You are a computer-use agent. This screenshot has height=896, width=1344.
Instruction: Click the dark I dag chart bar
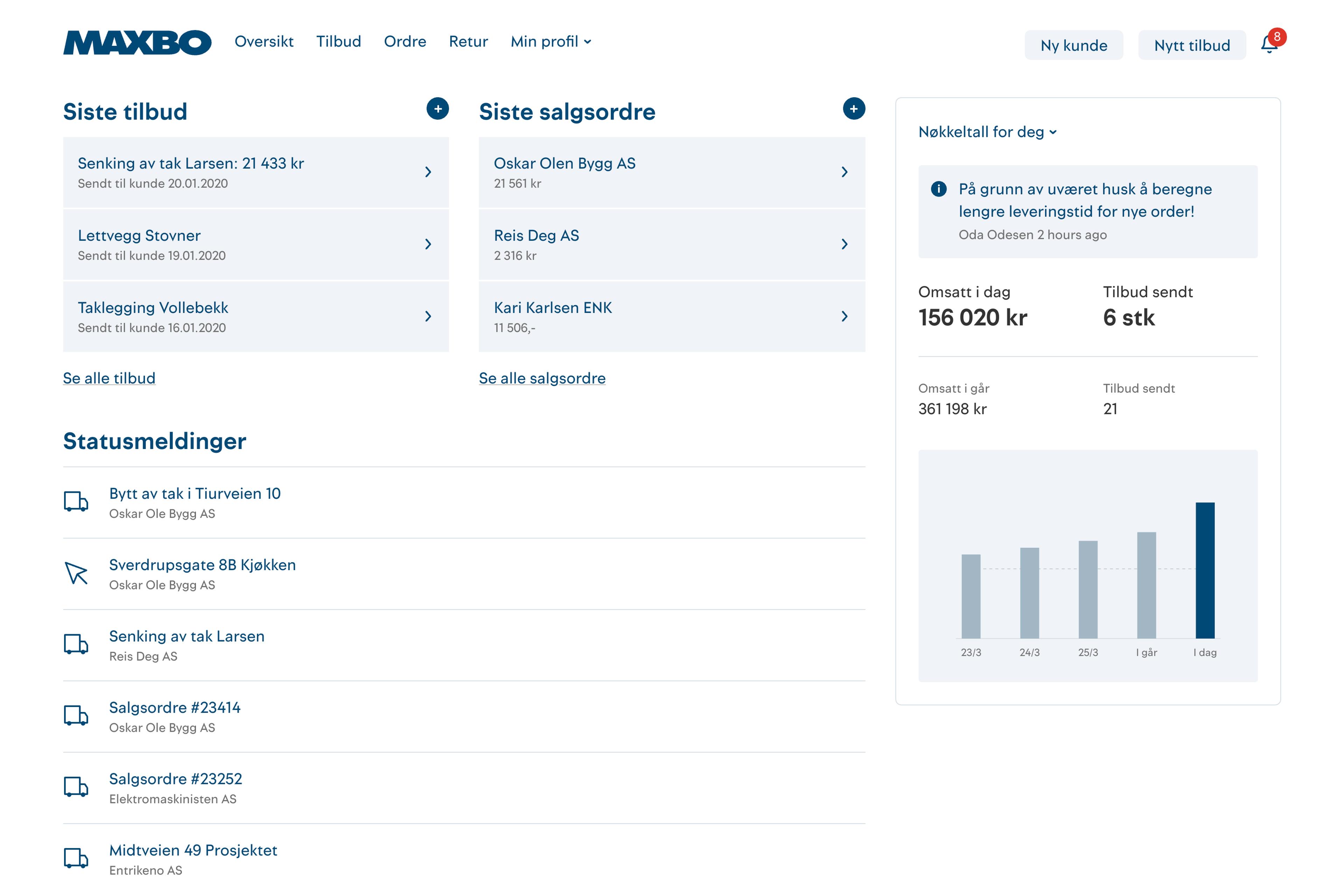(x=1205, y=570)
